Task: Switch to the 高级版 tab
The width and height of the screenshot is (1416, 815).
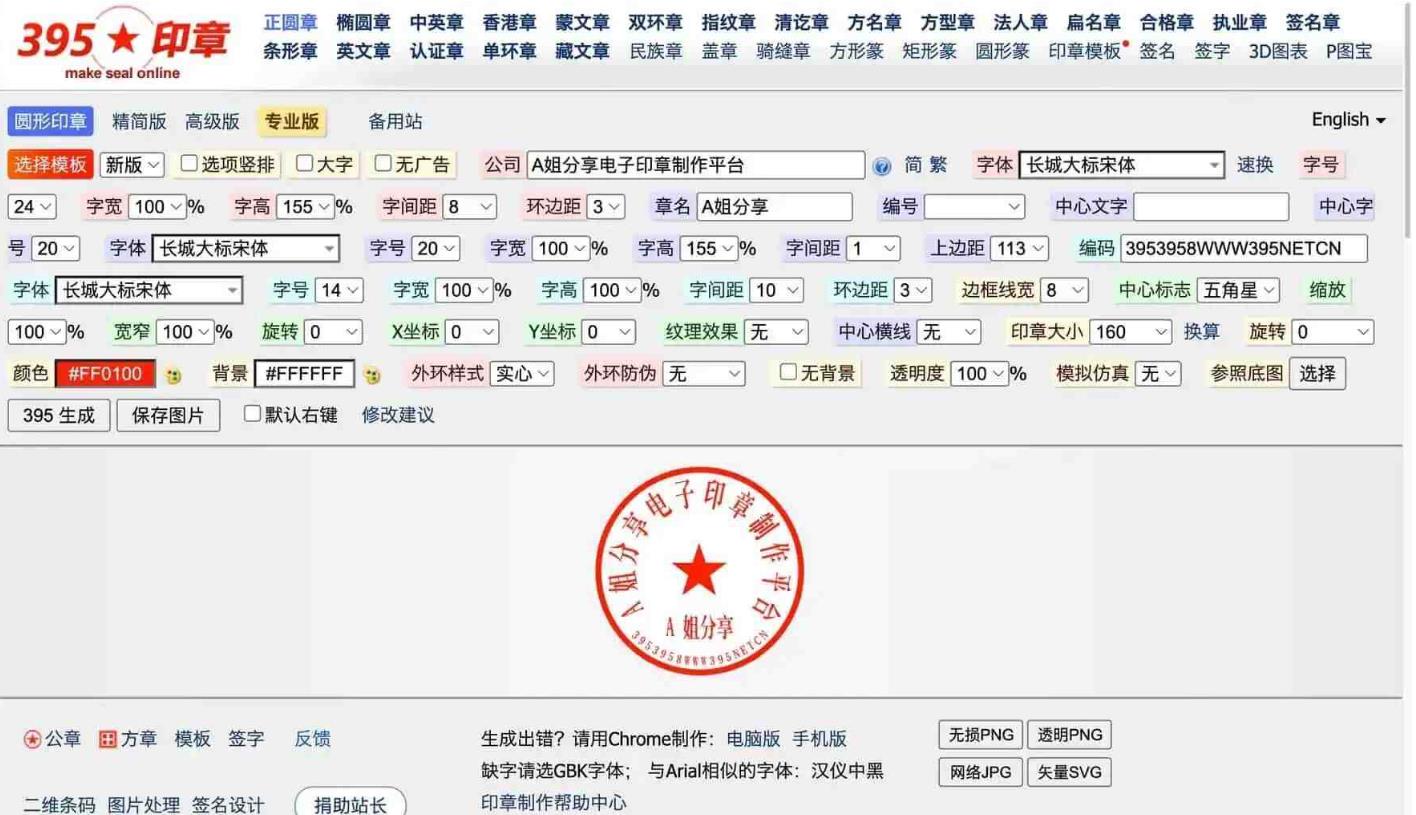Action: coord(212,122)
